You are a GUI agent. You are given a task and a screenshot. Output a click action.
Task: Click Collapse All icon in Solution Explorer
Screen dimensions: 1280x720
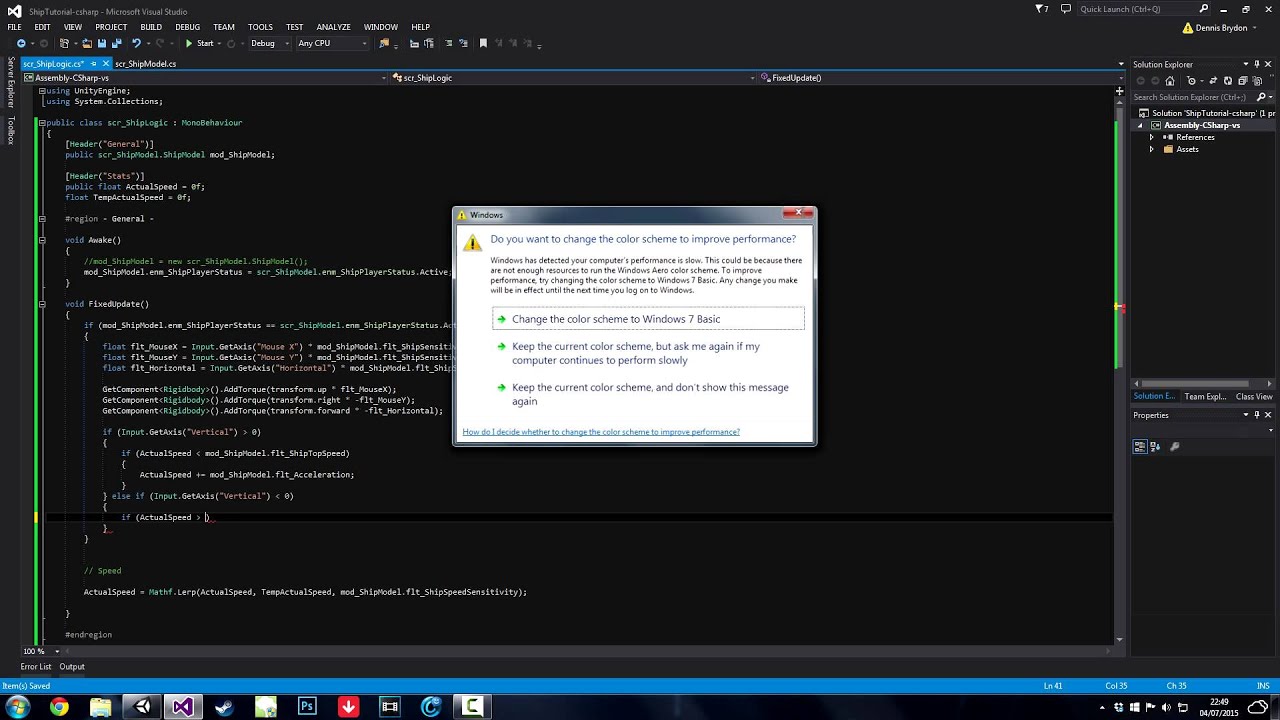point(1242,81)
